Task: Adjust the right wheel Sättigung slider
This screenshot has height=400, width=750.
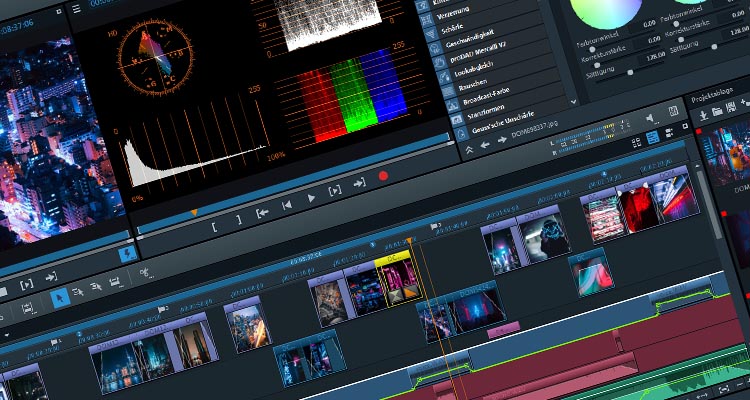Action: coord(712,47)
